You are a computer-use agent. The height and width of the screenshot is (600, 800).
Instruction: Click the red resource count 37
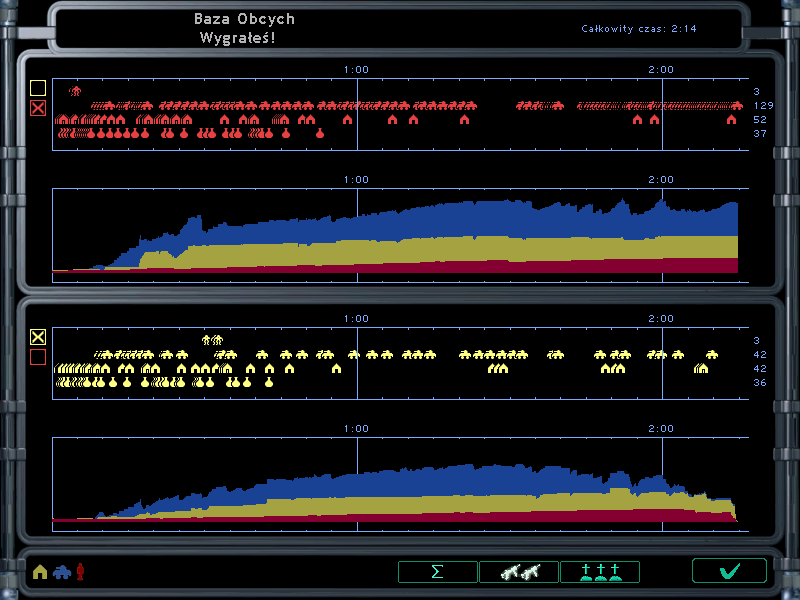point(760,134)
